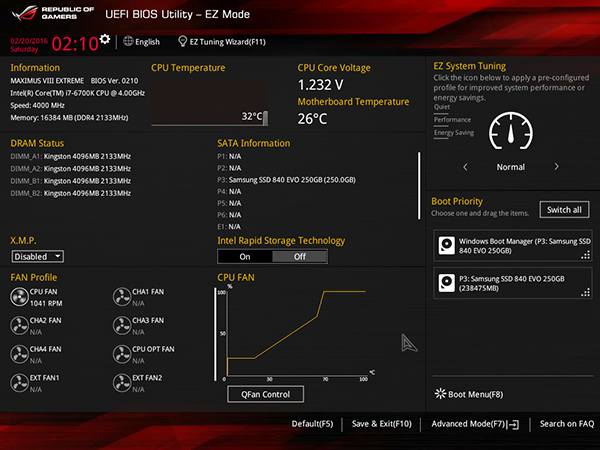The image size is (600, 450).
Task: Click the CPU FAN curve graph
Action: point(297,333)
